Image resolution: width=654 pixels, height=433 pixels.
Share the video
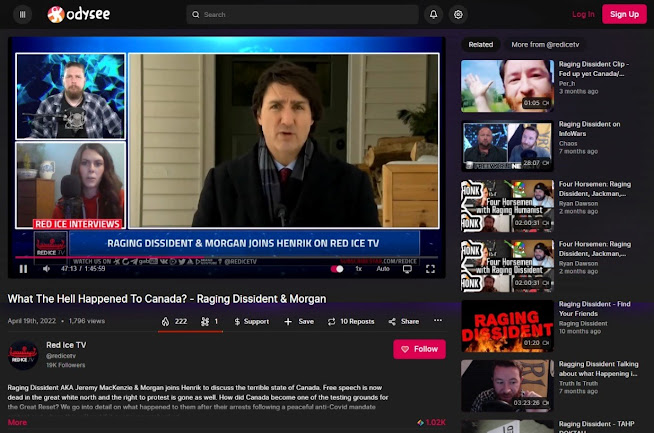[x=404, y=322]
